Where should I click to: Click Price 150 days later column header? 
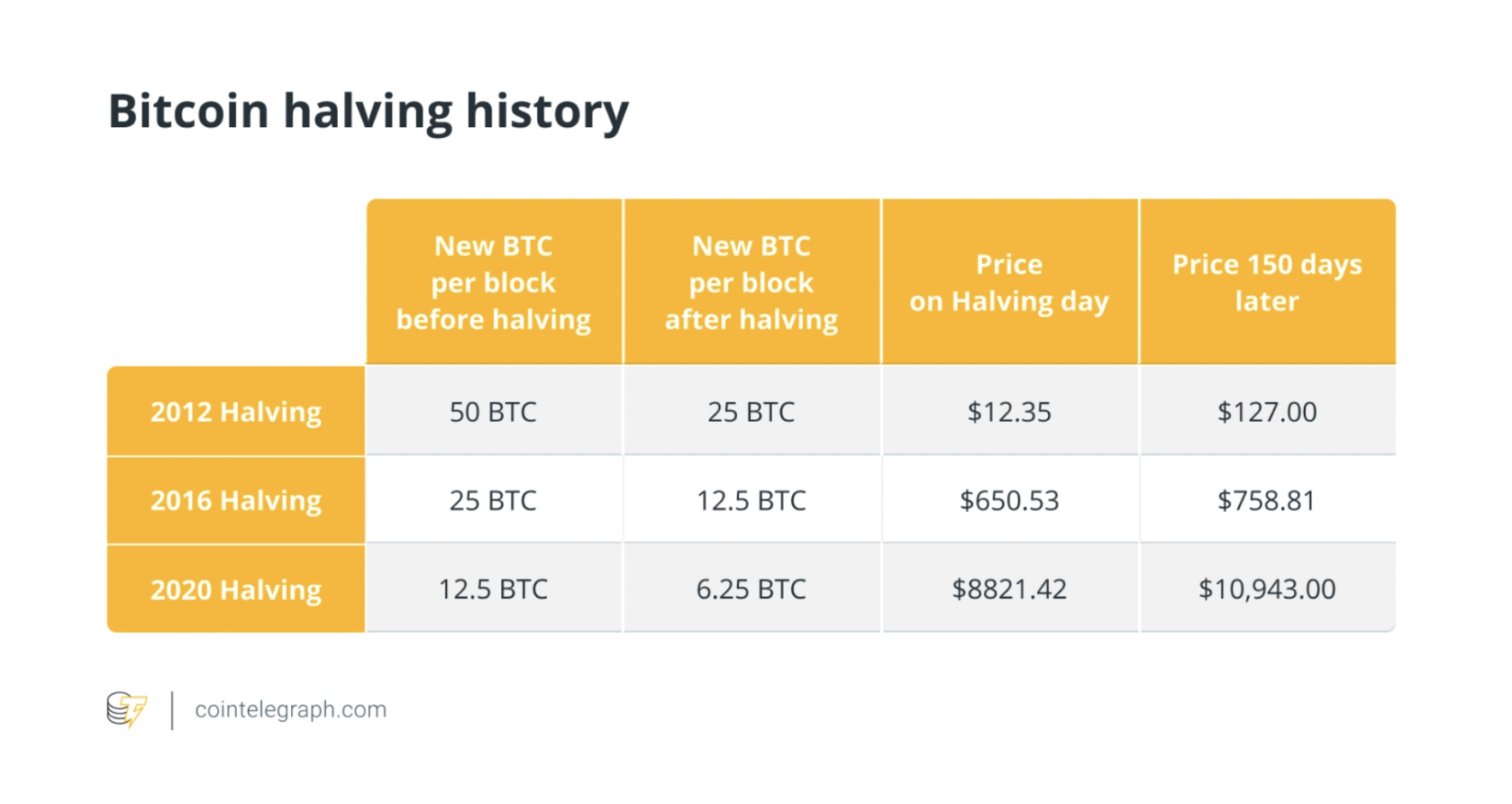[x=1267, y=282]
